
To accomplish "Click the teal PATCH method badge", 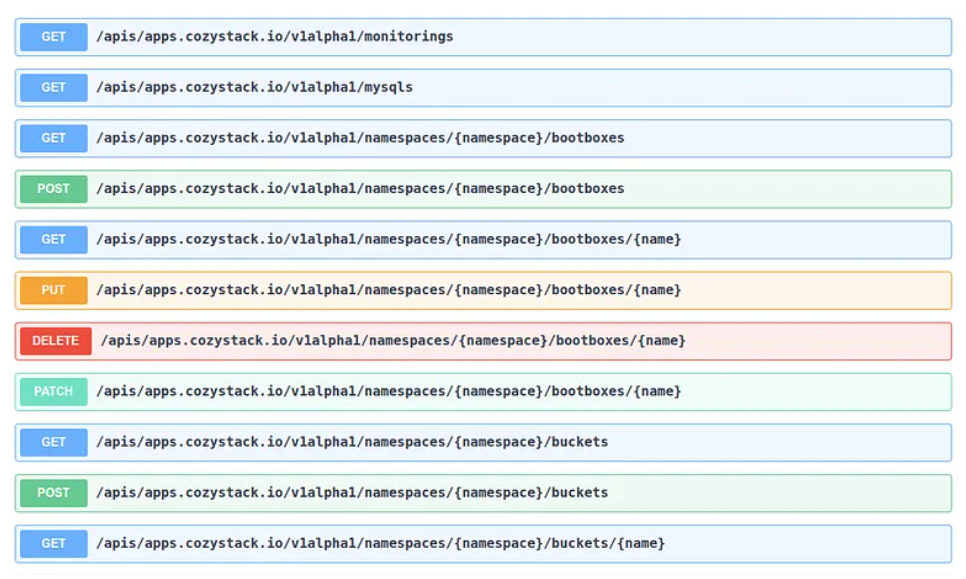I will pyautogui.click(x=53, y=392).
